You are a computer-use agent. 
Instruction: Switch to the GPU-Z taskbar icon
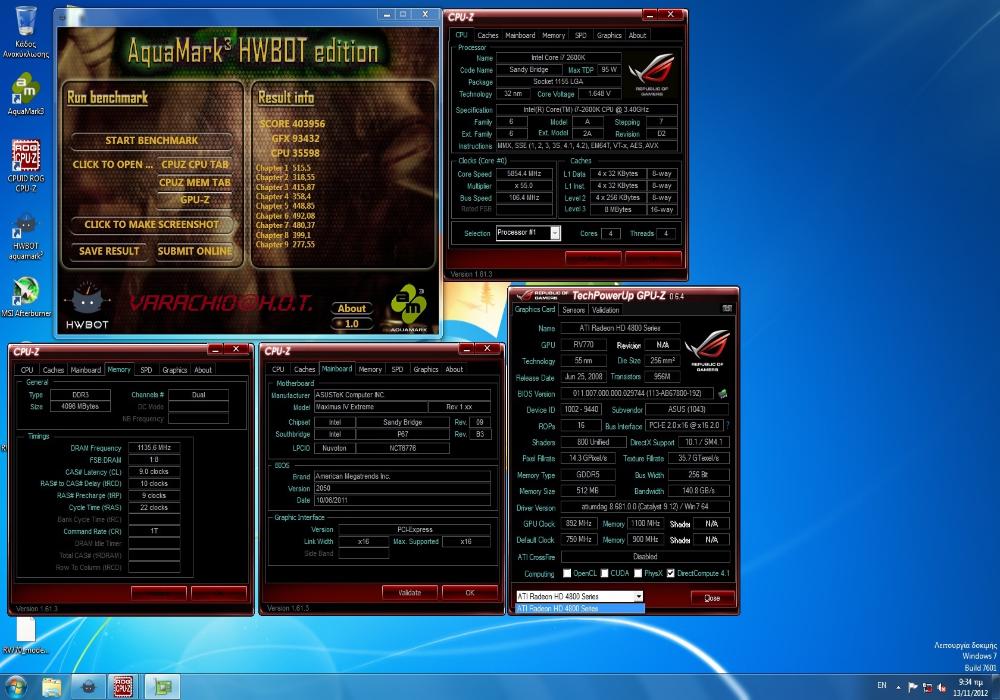click(x=162, y=687)
